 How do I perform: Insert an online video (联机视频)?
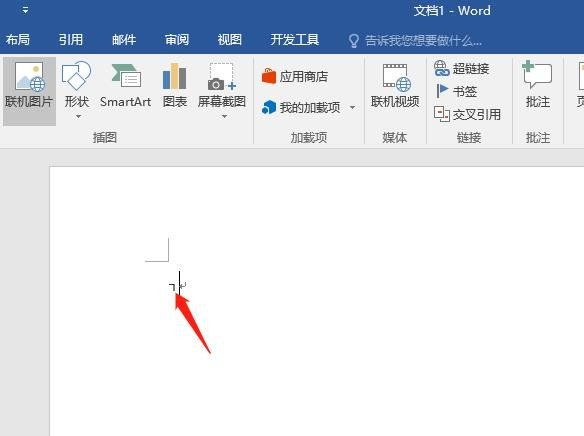click(x=395, y=86)
